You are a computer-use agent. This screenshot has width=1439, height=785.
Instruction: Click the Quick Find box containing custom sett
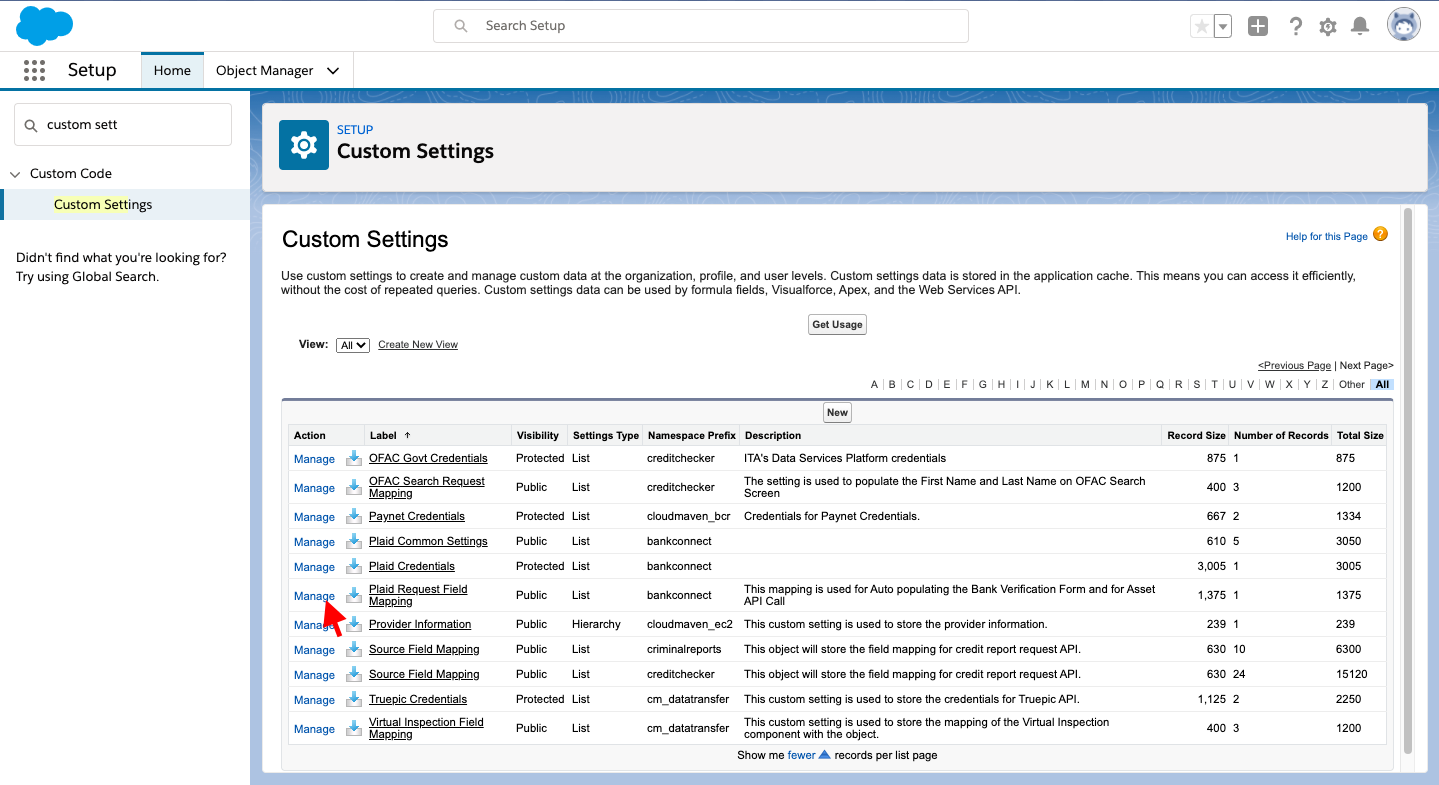[x=123, y=125]
